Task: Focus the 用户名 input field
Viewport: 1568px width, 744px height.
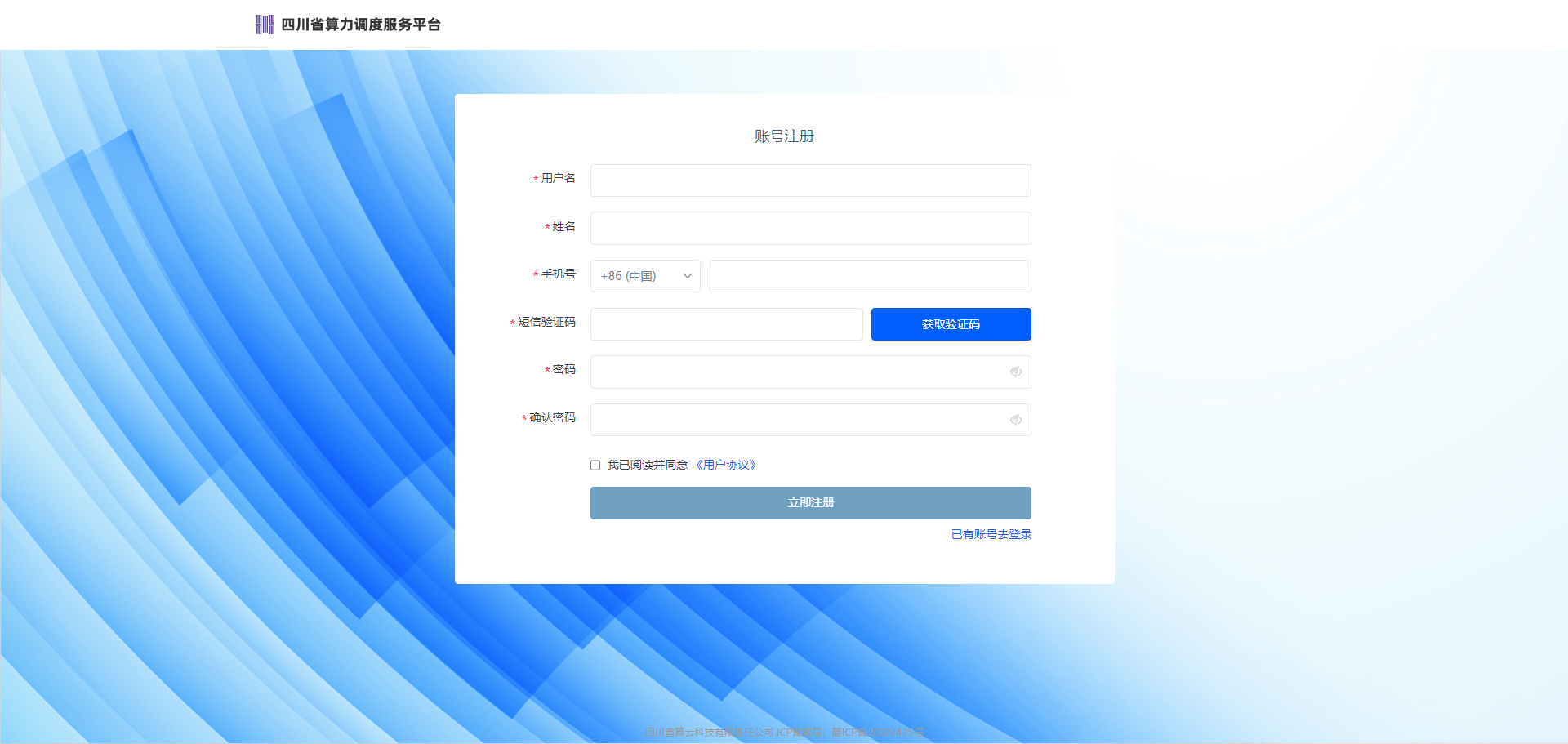Action: click(x=810, y=180)
